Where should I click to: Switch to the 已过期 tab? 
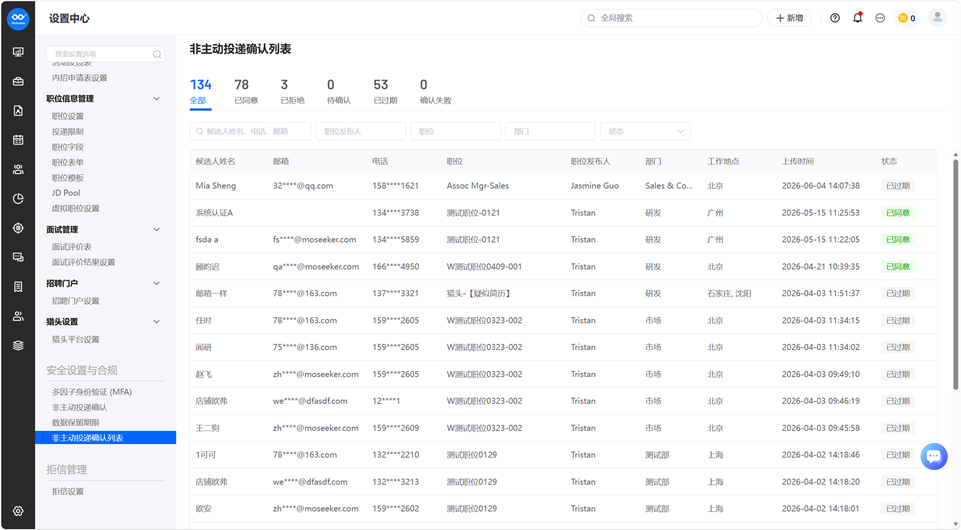click(385, 91)
